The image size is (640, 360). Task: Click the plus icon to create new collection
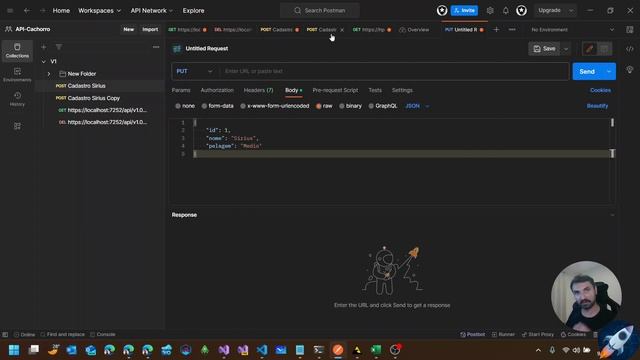click(44, 47)
